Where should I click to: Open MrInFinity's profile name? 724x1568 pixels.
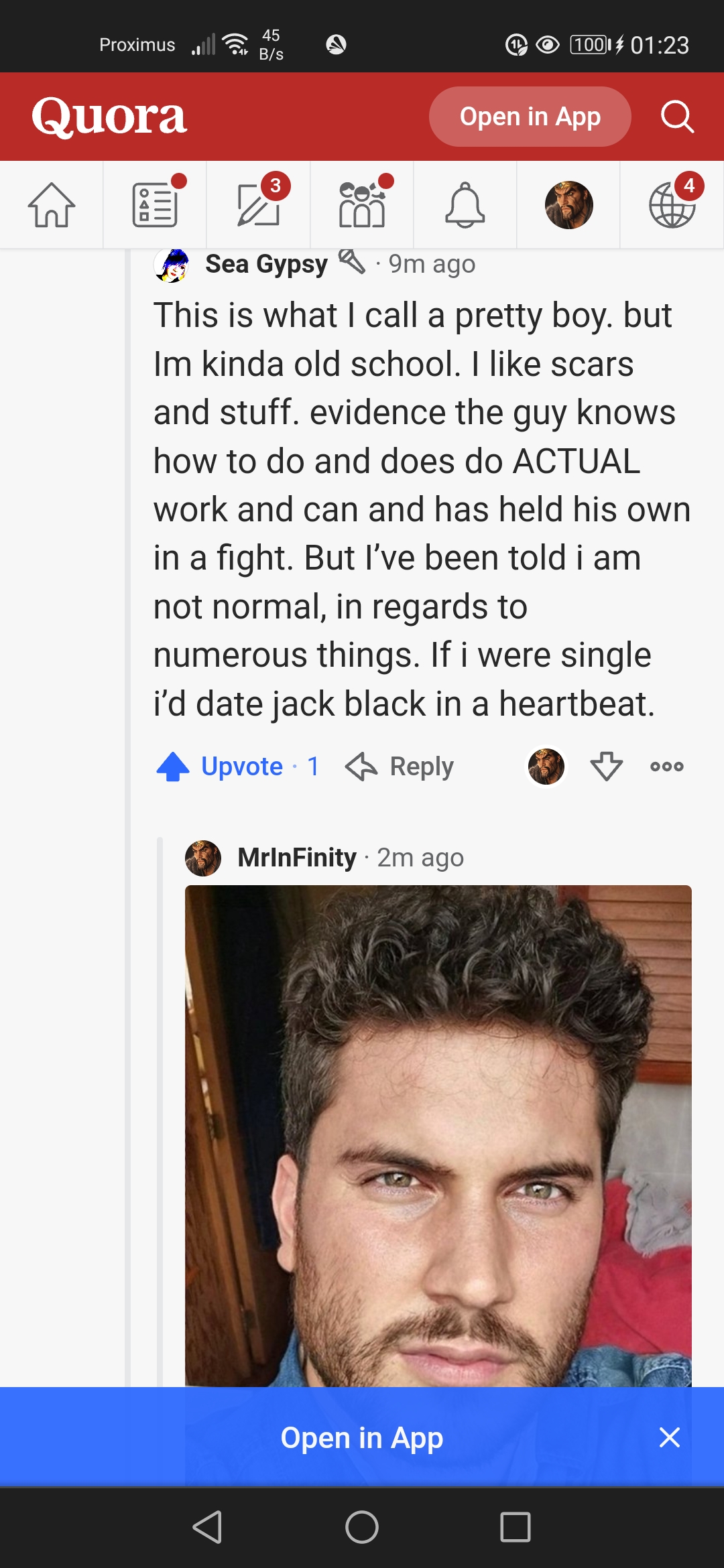pos(297,858)
